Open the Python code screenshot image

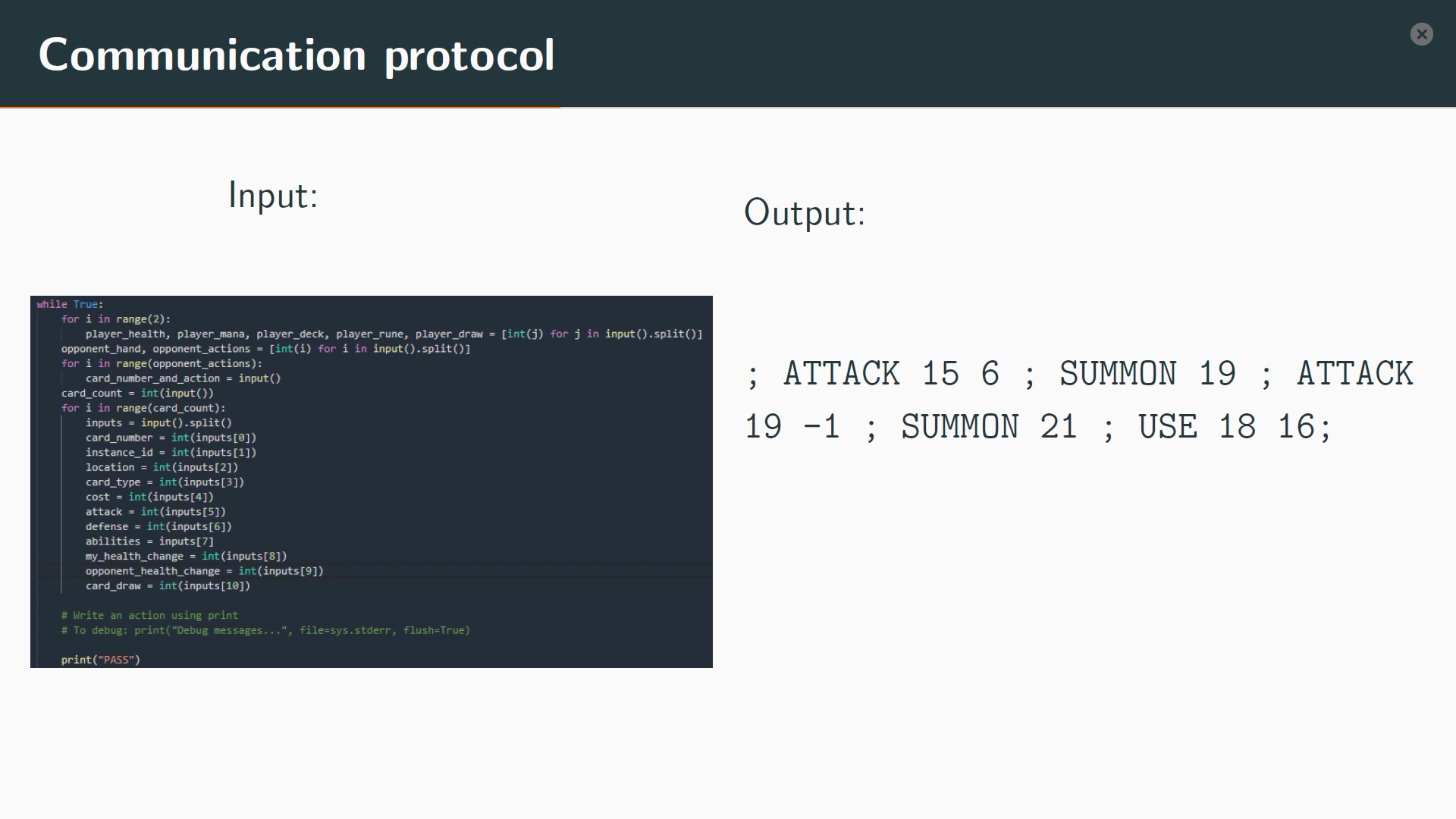(372, 482)
